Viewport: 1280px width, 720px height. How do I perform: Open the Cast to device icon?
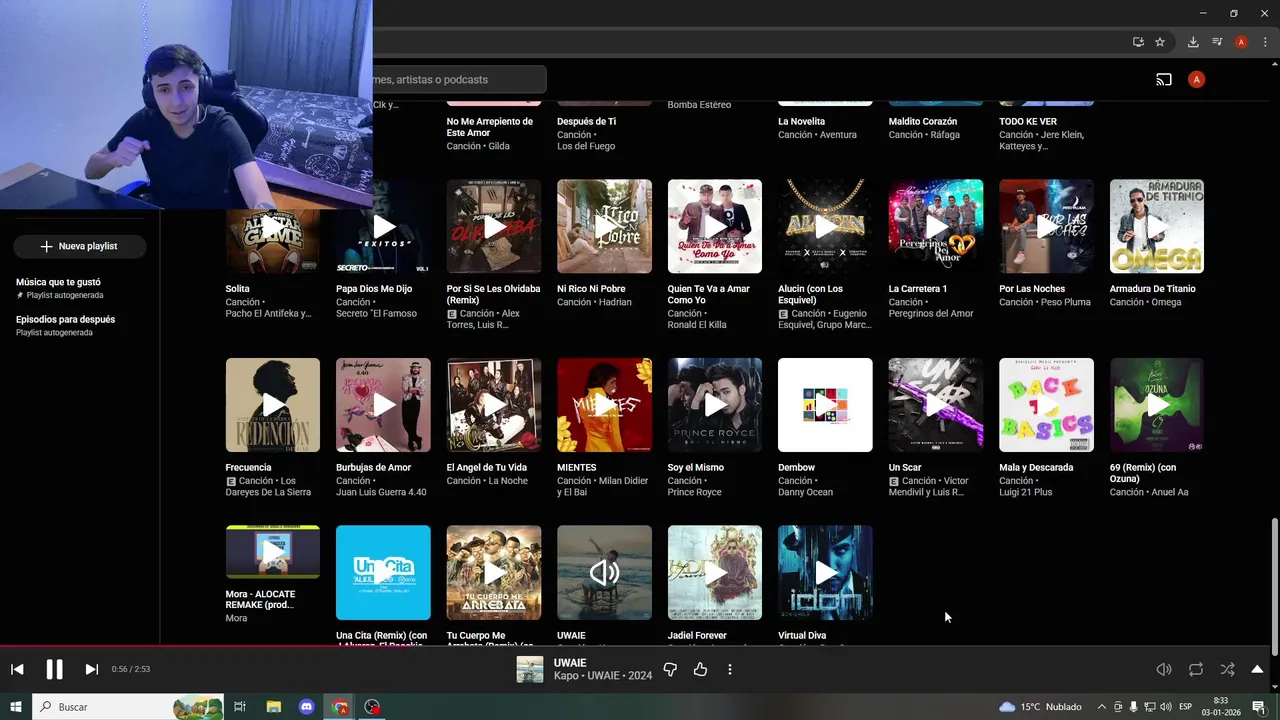click(1164, 79)
